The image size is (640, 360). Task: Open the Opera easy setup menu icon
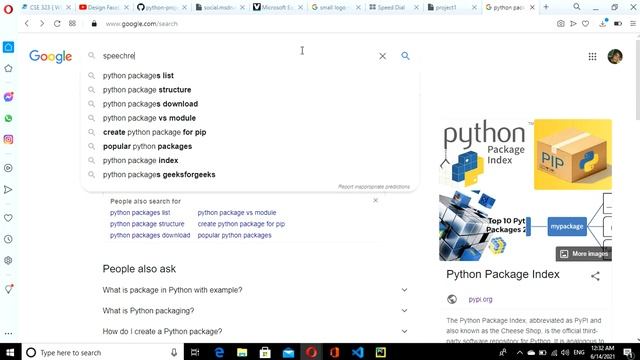(633, 24)
